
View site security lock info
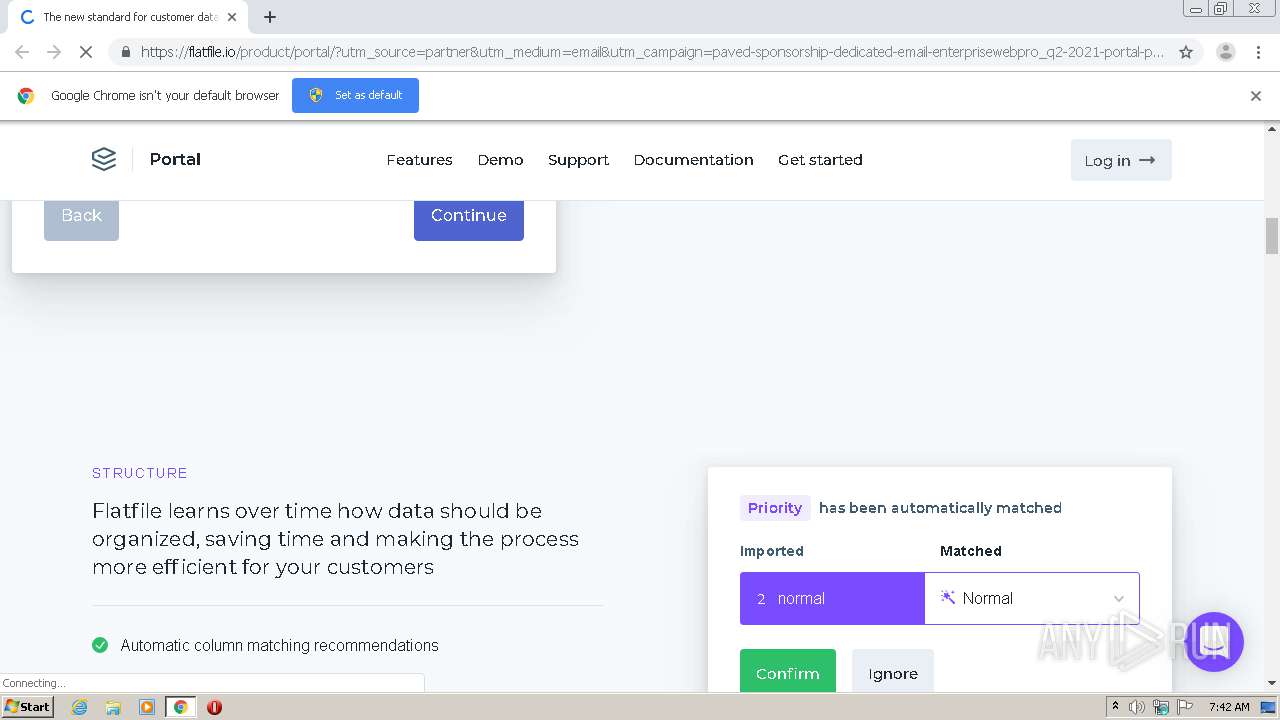[x=124, y=52]
